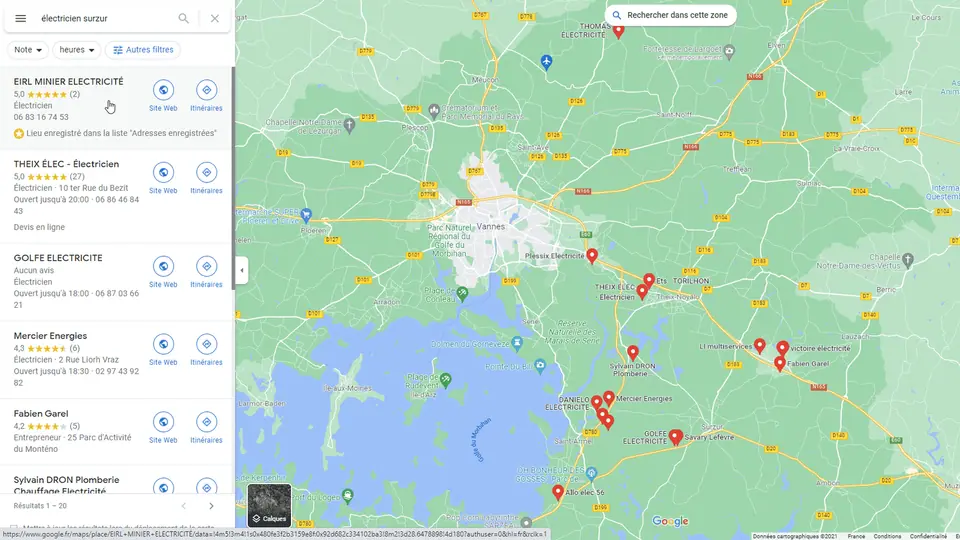Select Mercier Energies result title

coord(50,336)
